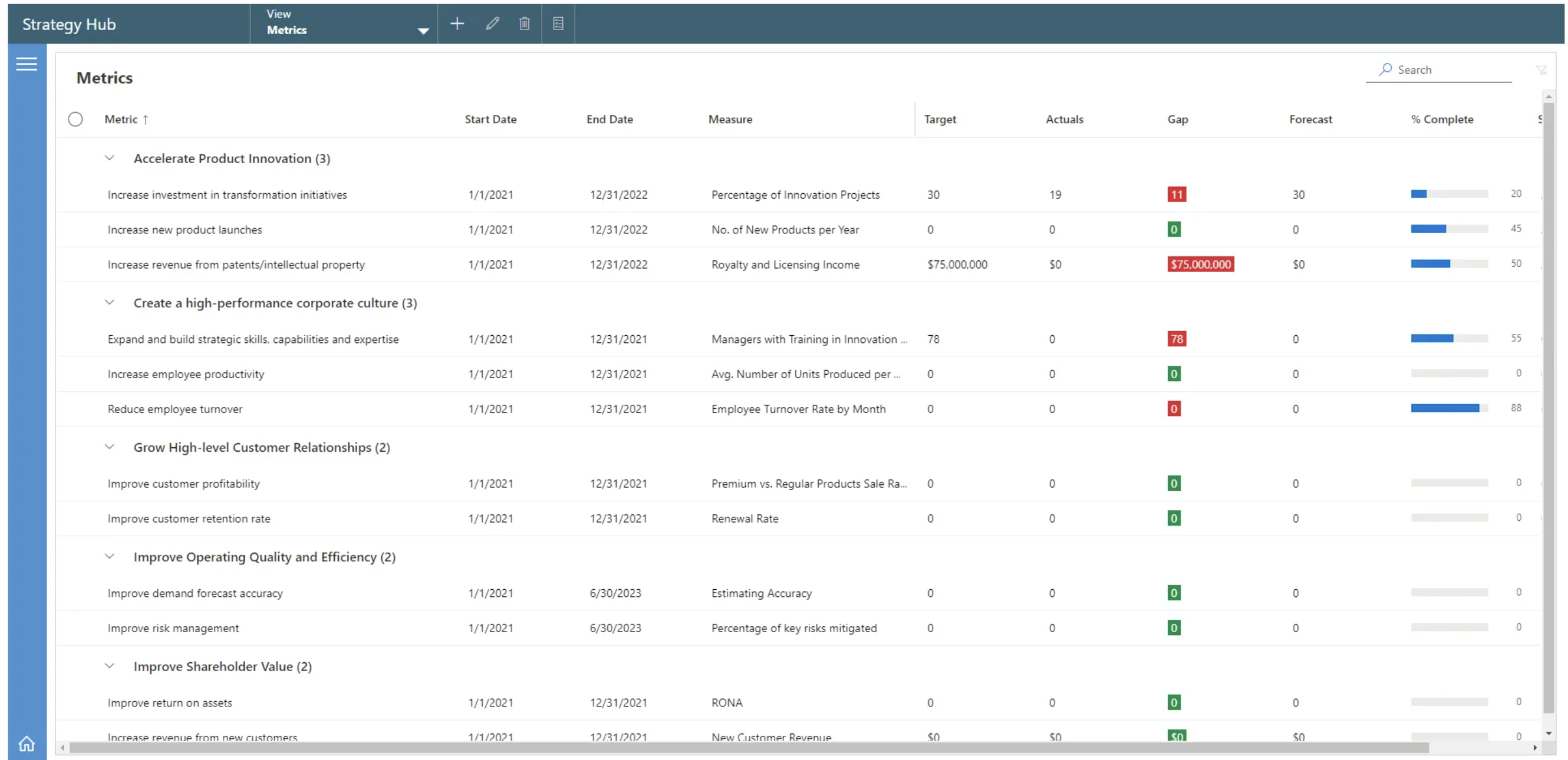Toggle the select-all circle in header

(75, 119)
